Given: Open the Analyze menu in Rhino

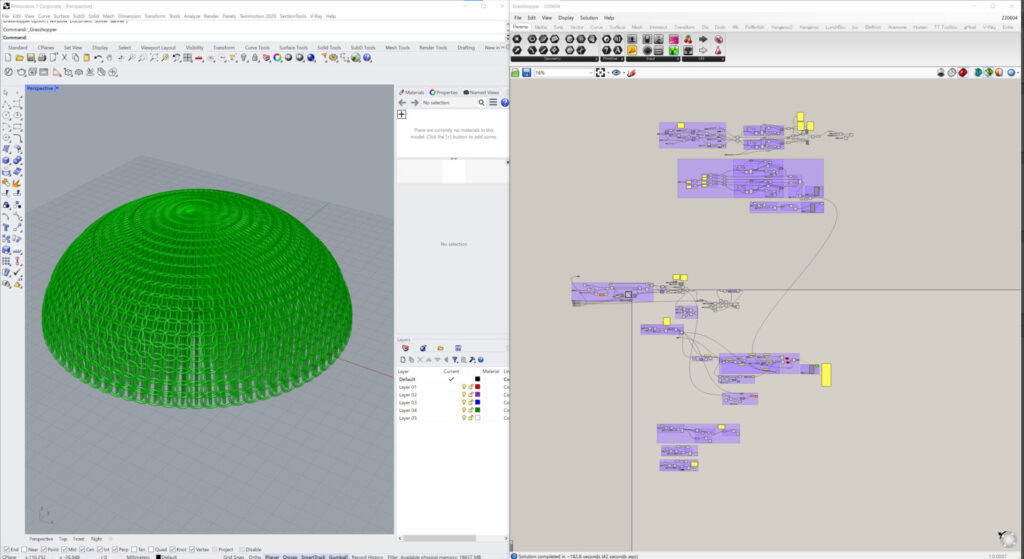Looking at the screenshot, I should click(x=191, y=16).
